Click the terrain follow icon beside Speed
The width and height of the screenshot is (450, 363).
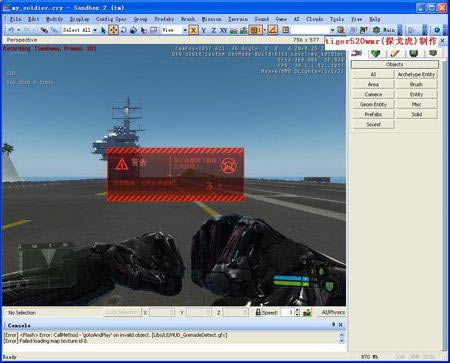coord(307,313)
